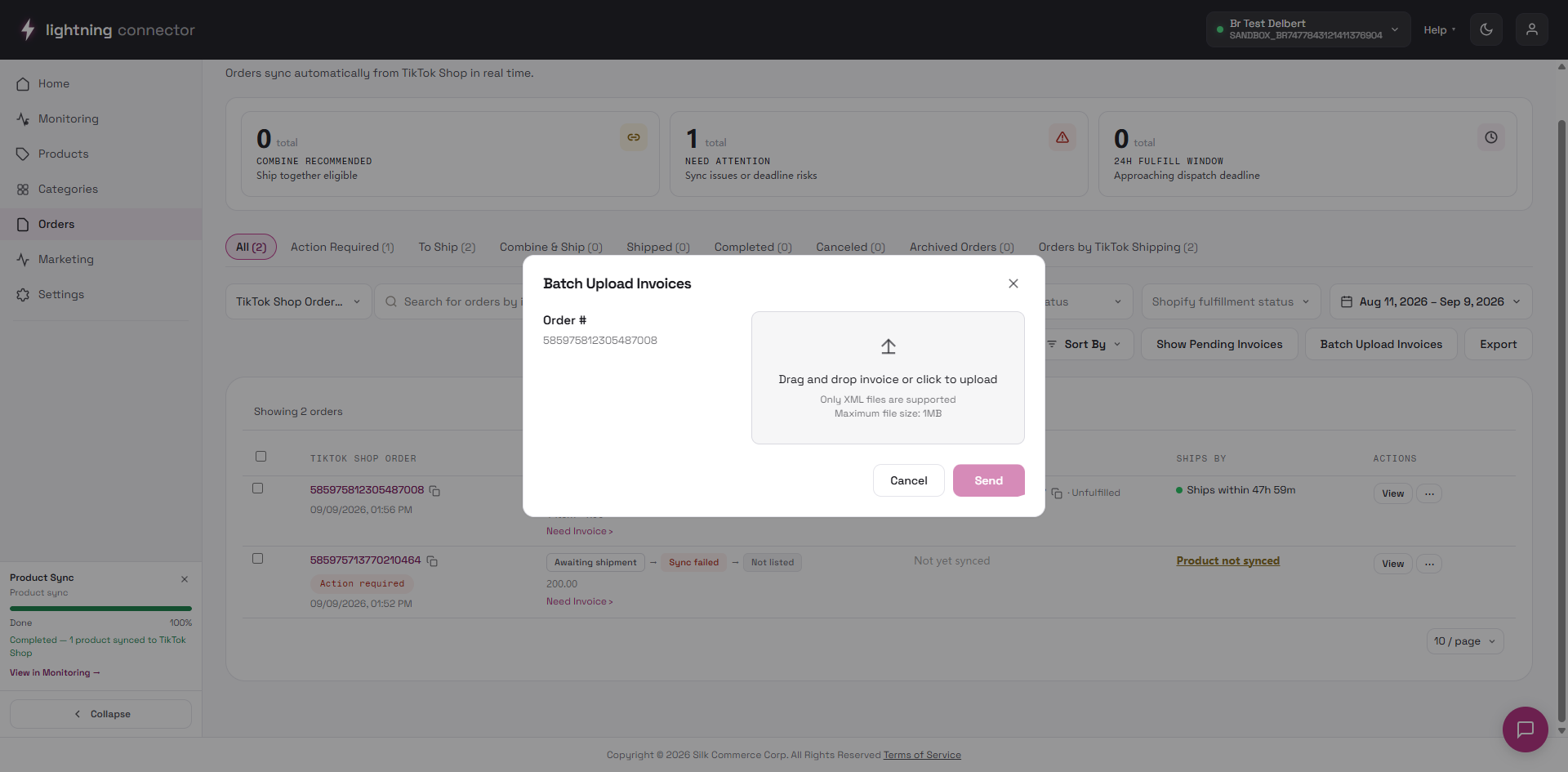
Task: Open Shopify fulfillment status filter
Action: [1231, 301]
